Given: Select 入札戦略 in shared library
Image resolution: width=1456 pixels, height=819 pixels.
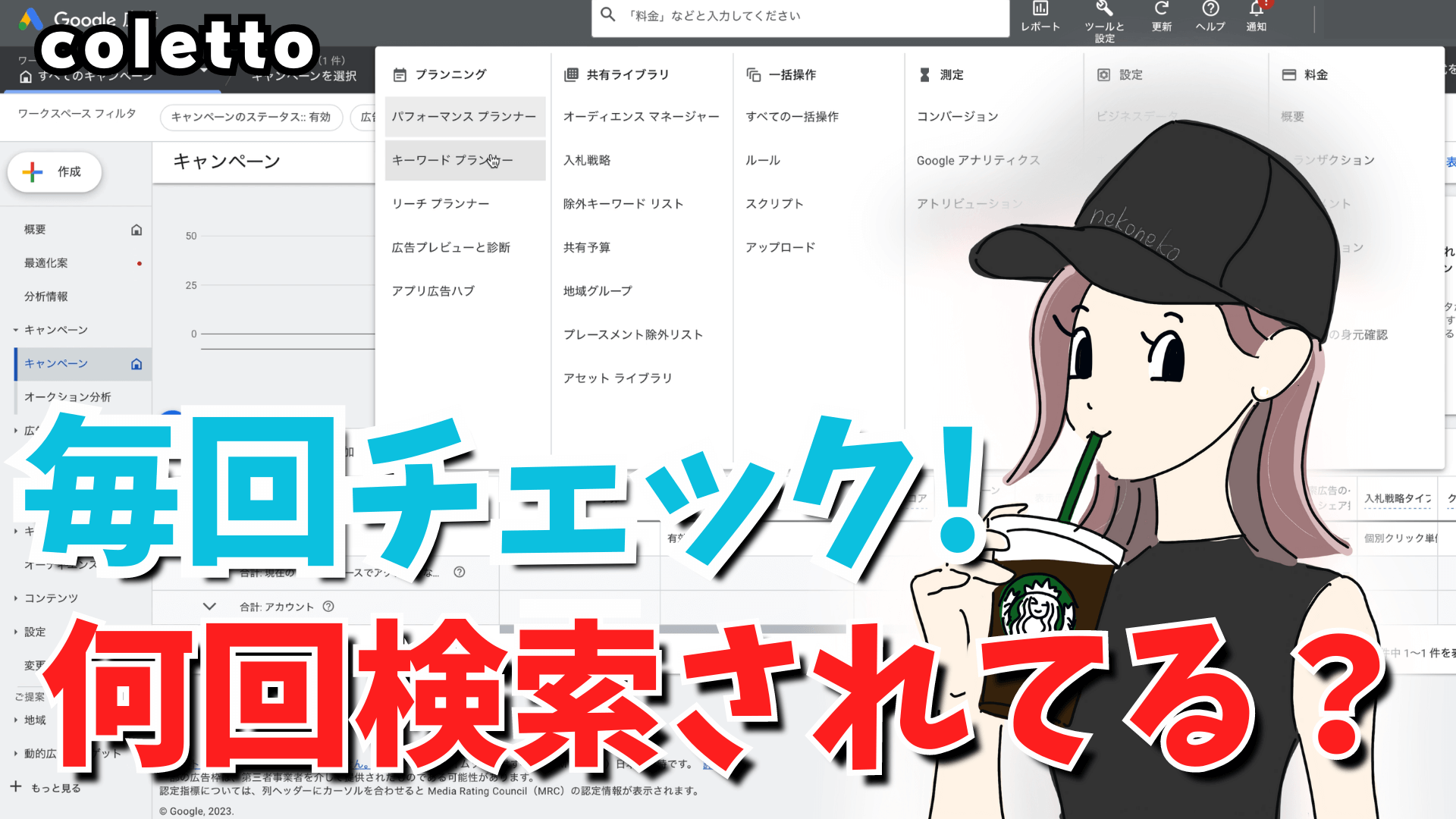Looking at the screenshot, I should tap(587, 161).
